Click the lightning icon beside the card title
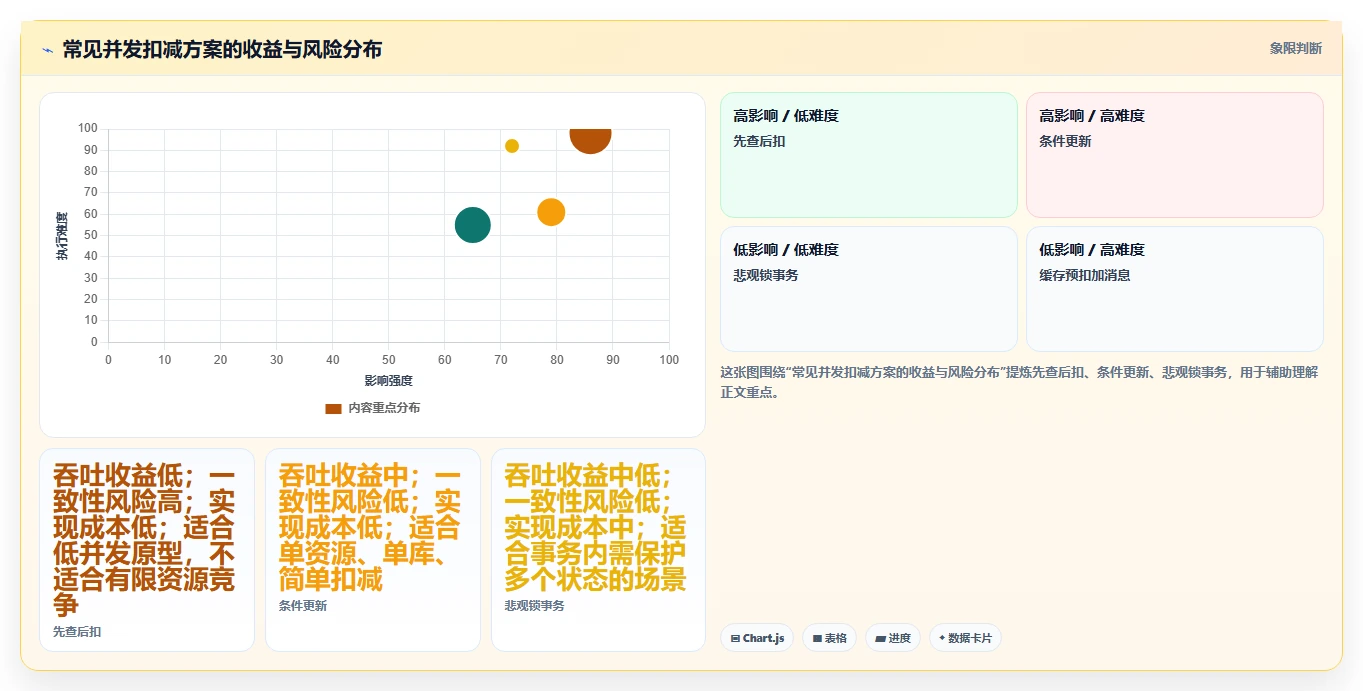This screenshot has width=1363, height=691. (47, 50)
